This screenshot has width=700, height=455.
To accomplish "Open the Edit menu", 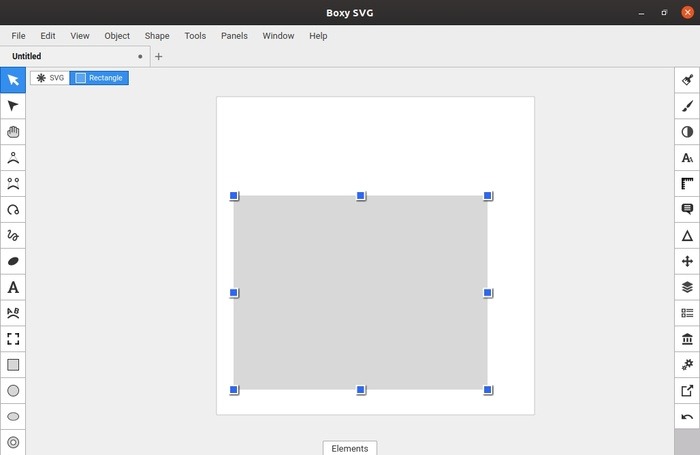I will 48,36.
